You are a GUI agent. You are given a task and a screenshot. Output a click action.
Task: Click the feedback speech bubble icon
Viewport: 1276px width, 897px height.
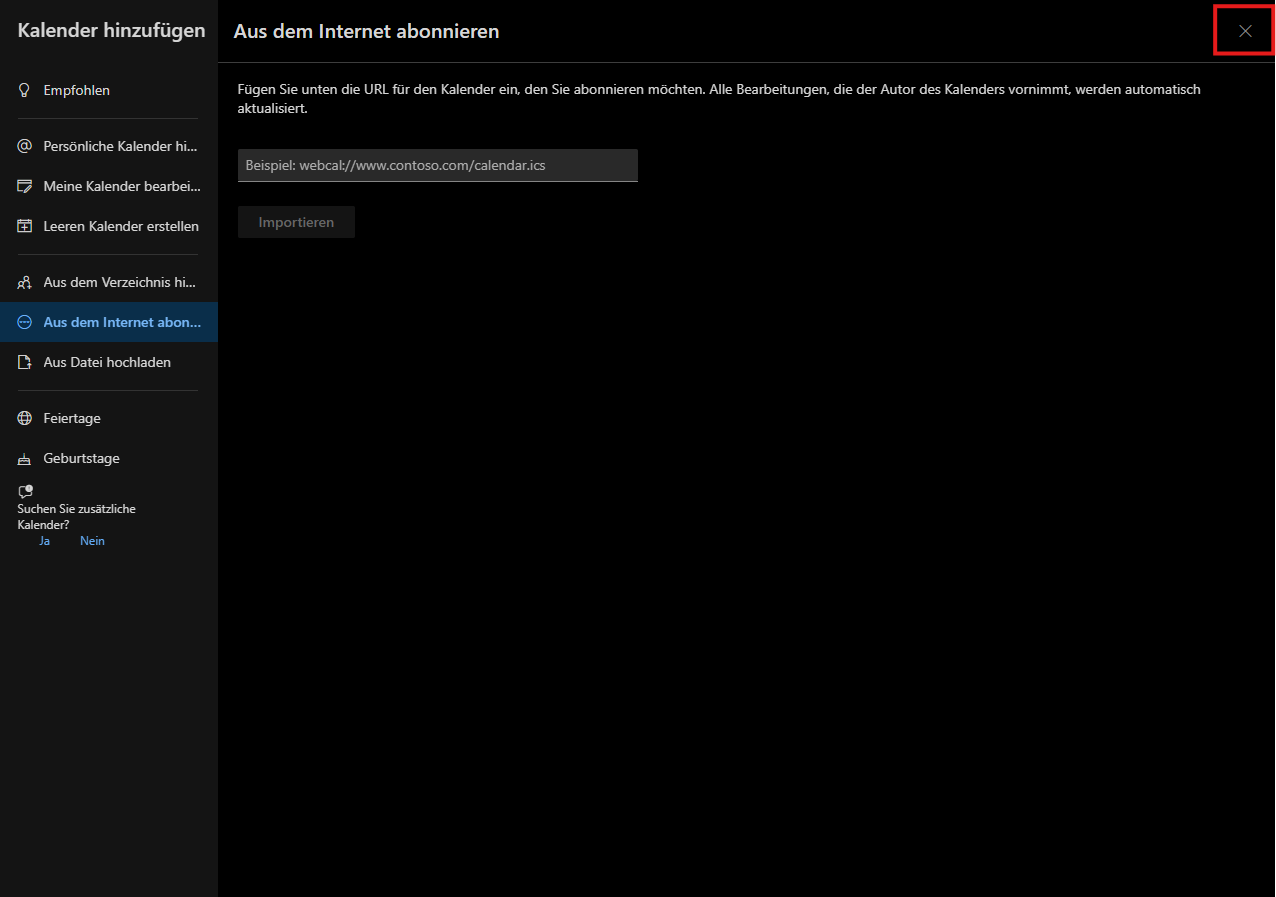(x=25, y=491)
